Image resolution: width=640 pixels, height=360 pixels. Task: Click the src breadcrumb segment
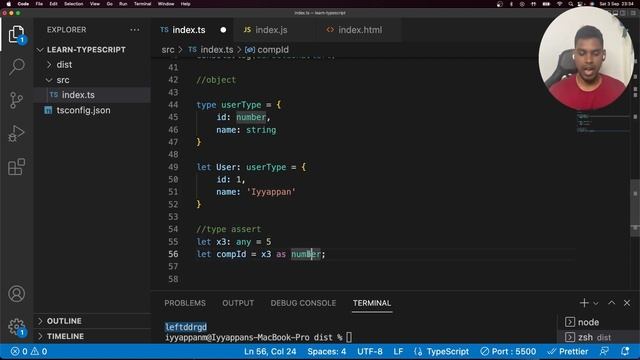[x=168, y=50]
